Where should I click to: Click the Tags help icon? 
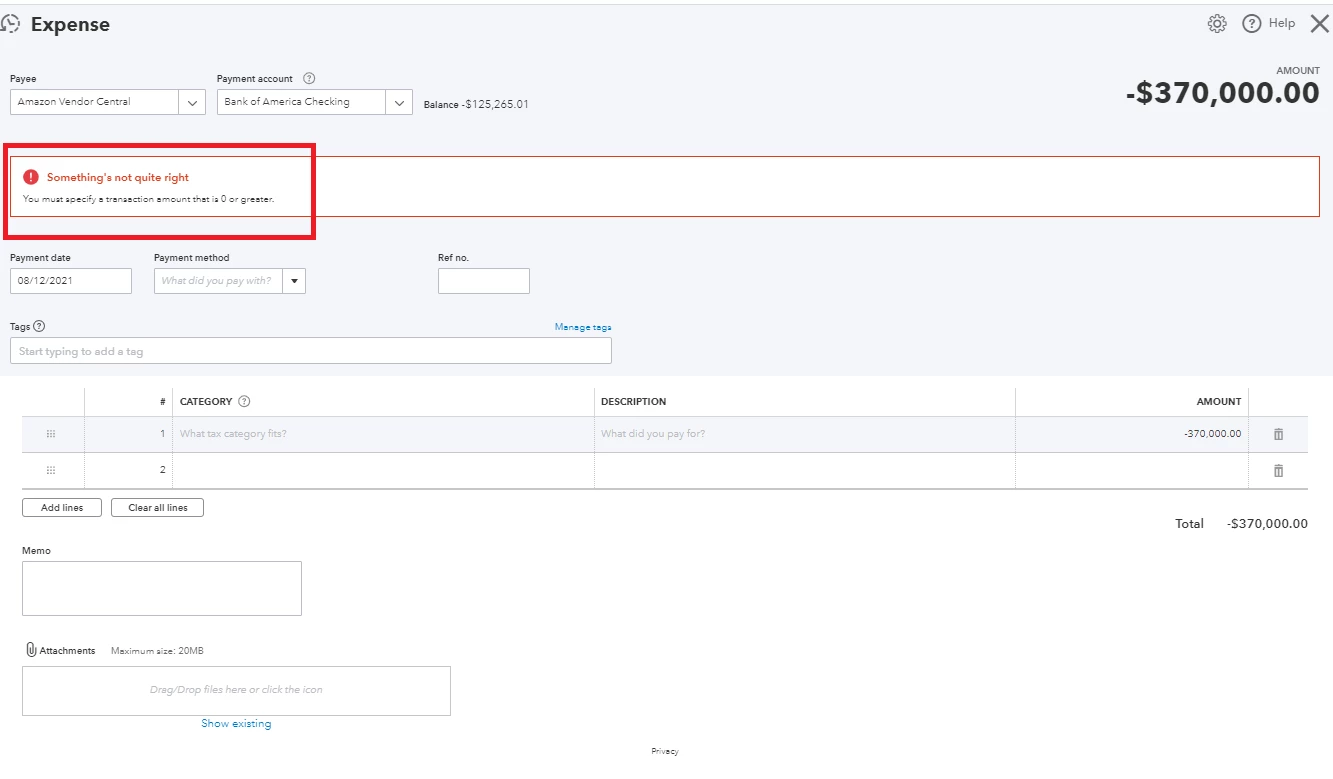click(39, 326)
